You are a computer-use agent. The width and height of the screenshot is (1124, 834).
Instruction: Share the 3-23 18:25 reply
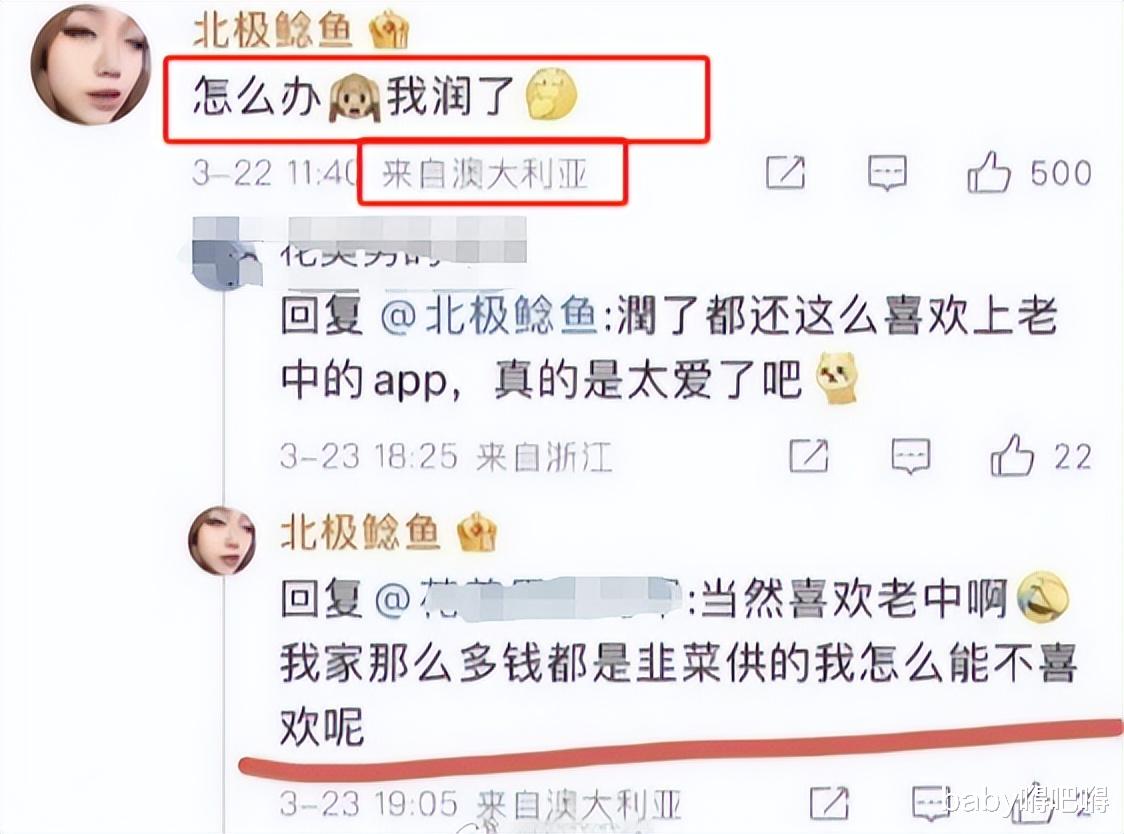click(809, 456)
